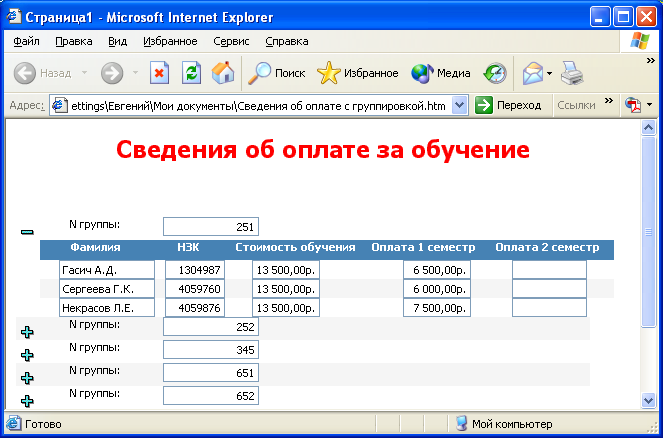The width and height of the screenshot is (663, 438).
Task: Expand the address bar dropdown list
Action: coord(460,105)
